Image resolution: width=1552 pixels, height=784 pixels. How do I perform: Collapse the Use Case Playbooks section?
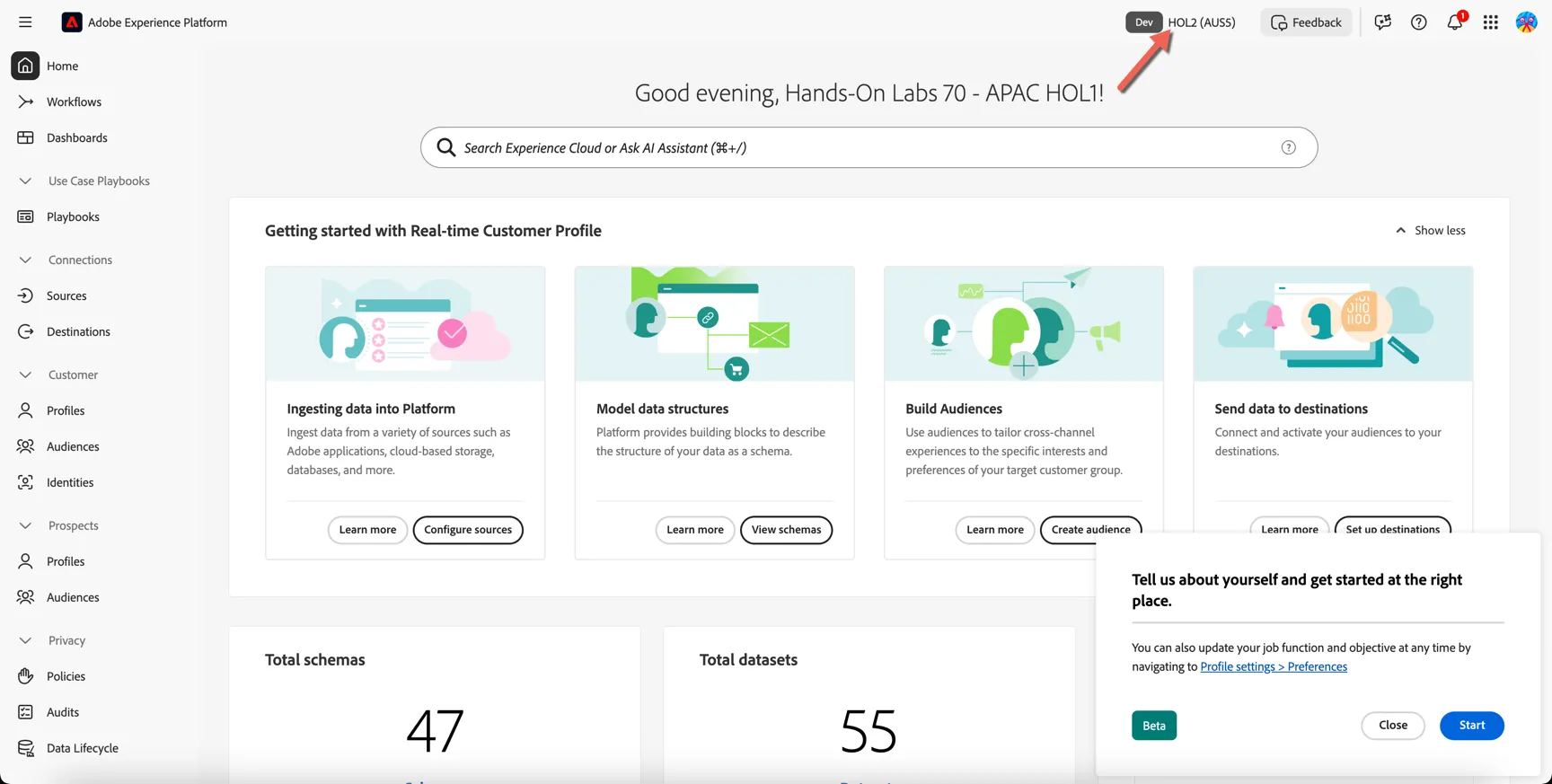tap(25, 181)
